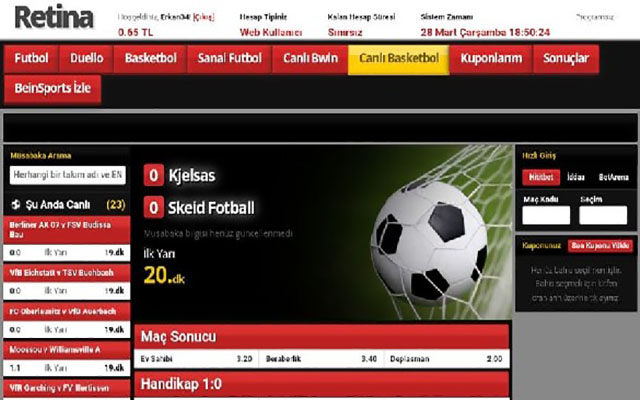The width and height of the screenshot is (640, 400).
Task: Pick Beraberlik odds 3.40
Action: (321, 359)
